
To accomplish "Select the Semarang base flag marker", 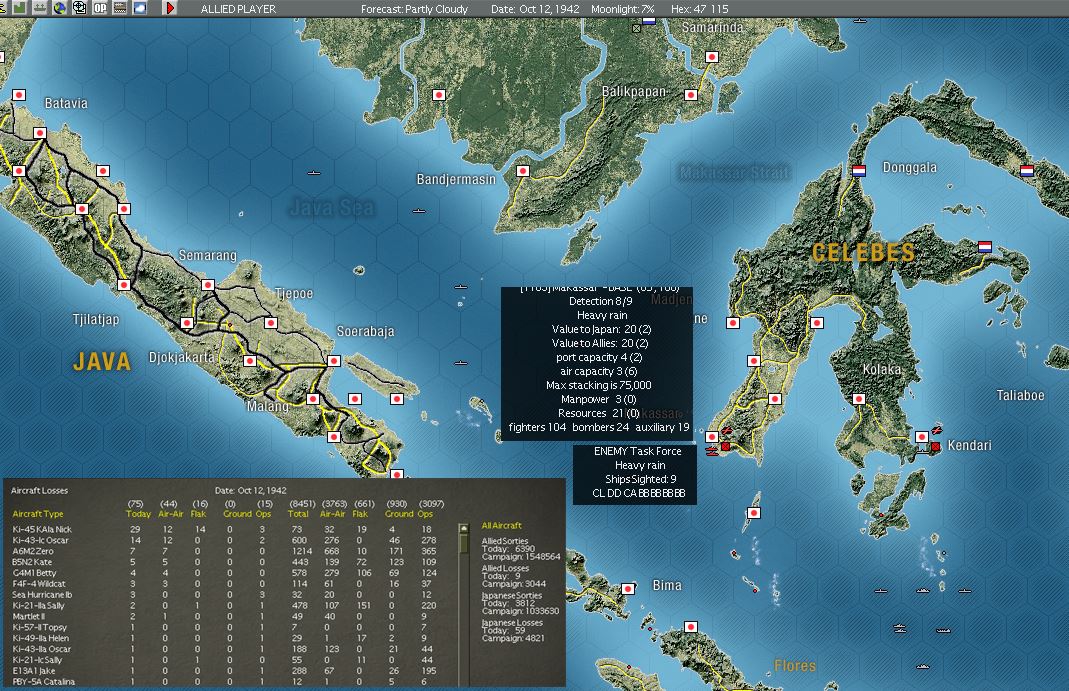I will [208, 285].
